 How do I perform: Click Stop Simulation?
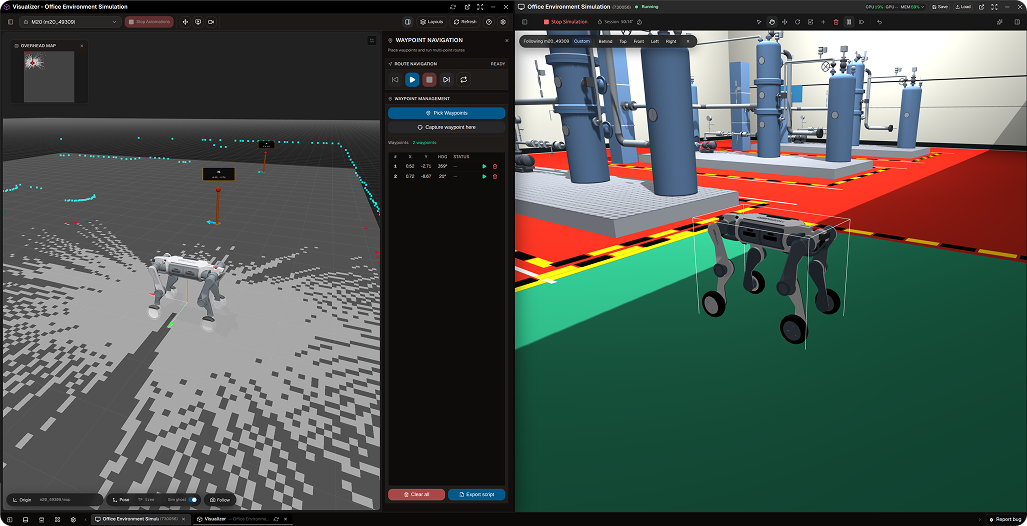click(x=566, y=22)
